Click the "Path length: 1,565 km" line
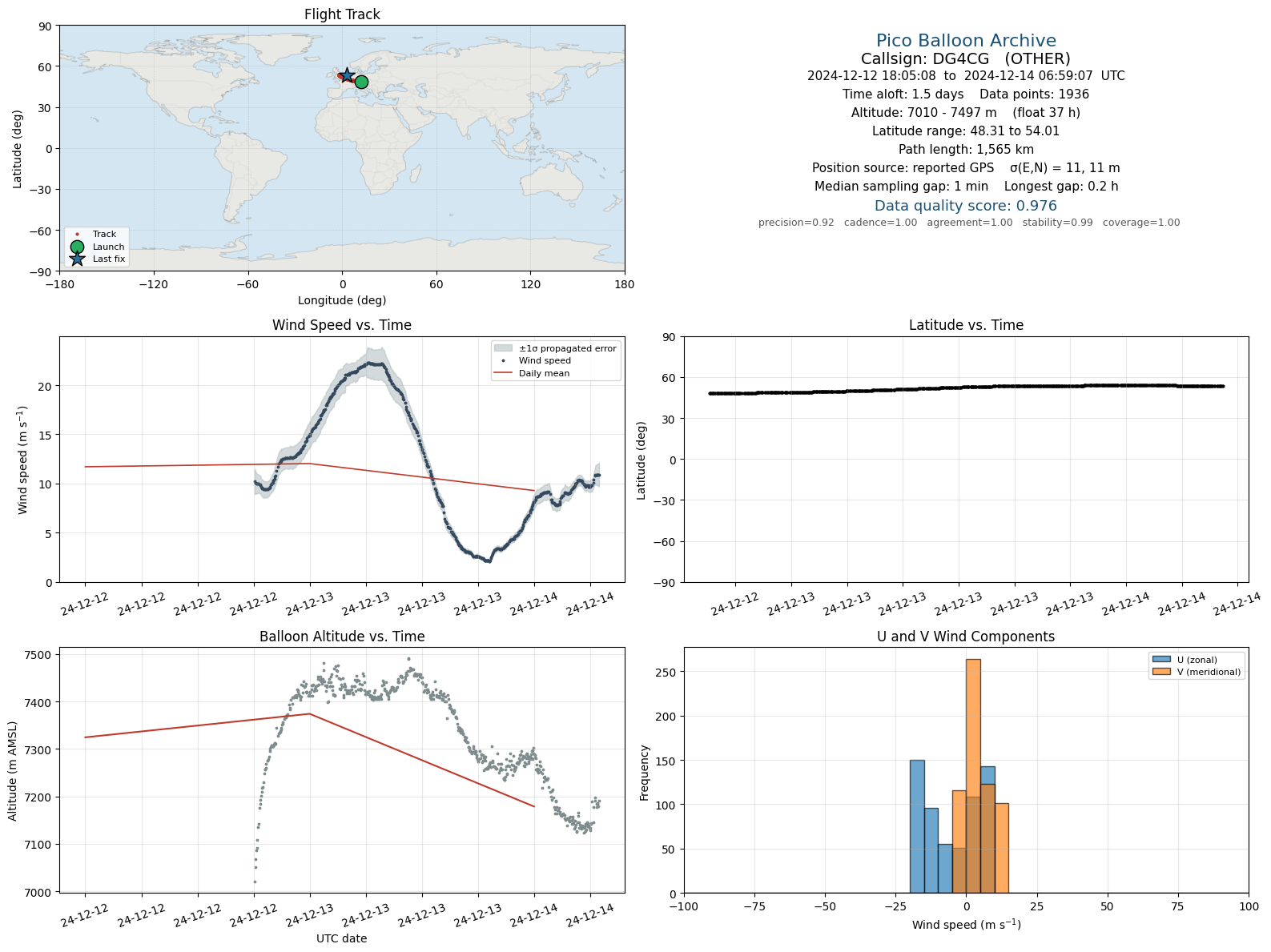Viewport: 1271px width, 952px height. click(966, 150)
